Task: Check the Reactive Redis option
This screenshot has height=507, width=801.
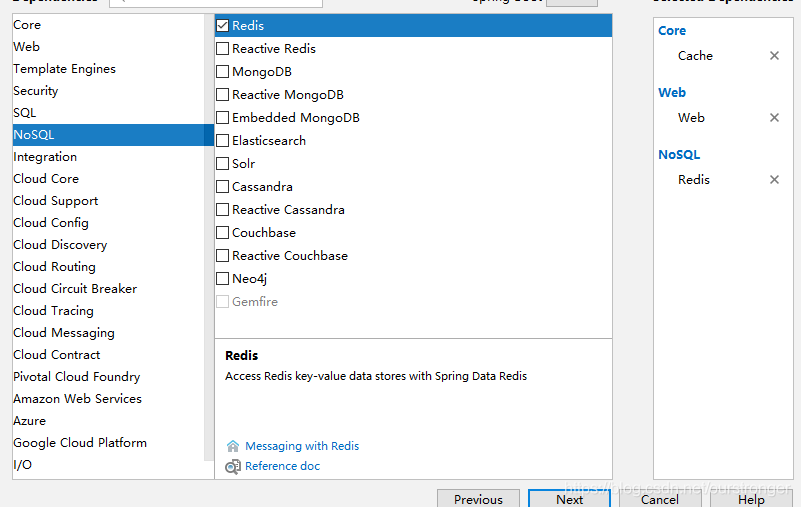Action: point(222,49)
